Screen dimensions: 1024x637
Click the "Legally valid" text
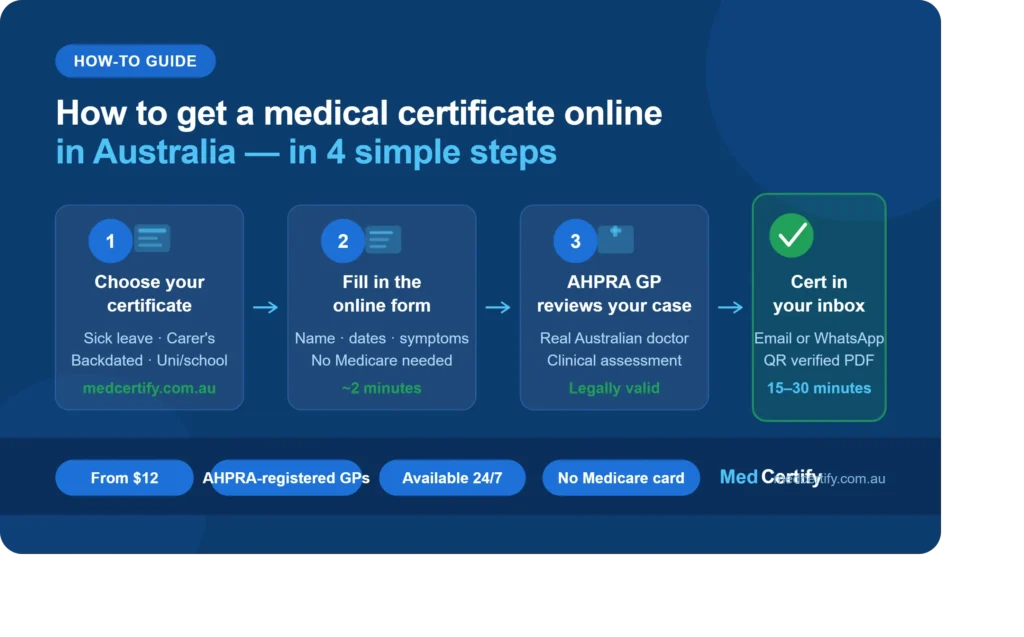click(614, 388)
